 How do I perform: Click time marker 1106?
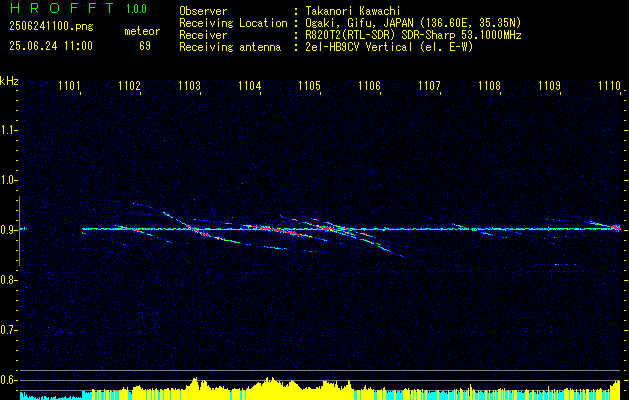(369, 85)
